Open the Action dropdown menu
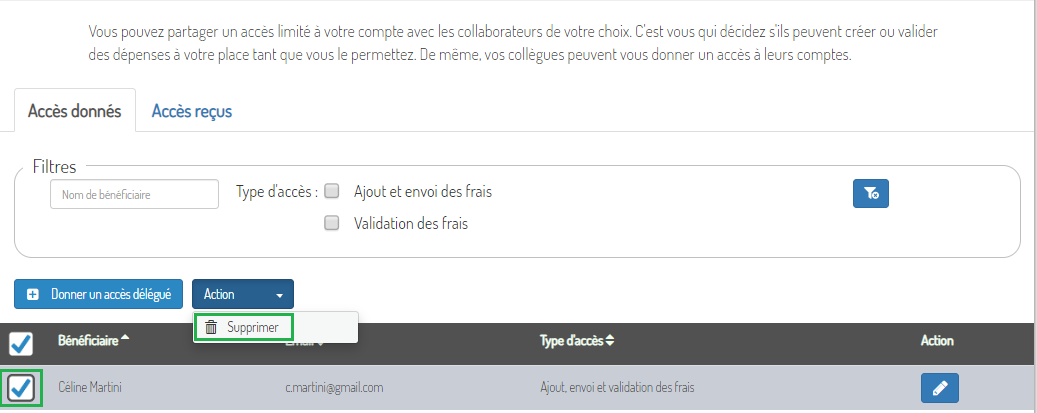1037x413 pixels. 243,294
